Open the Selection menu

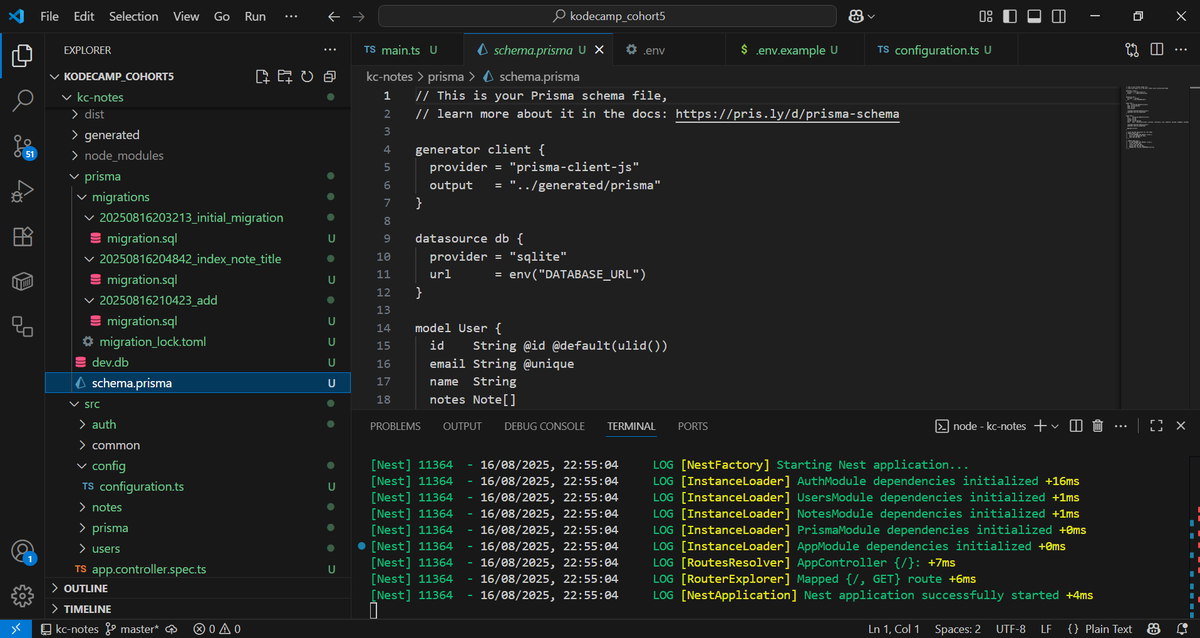(x=133, y=16)
